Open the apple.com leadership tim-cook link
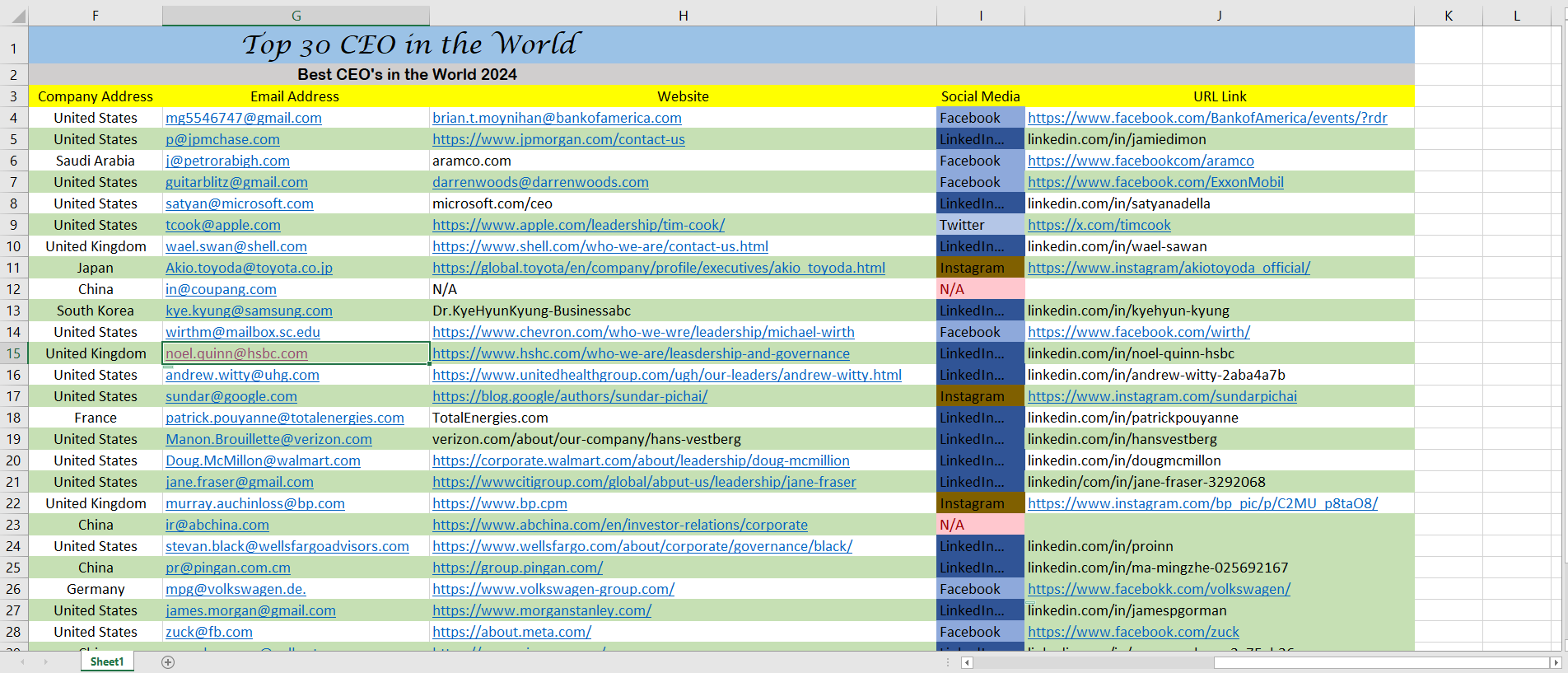 [x=578, y=225]
